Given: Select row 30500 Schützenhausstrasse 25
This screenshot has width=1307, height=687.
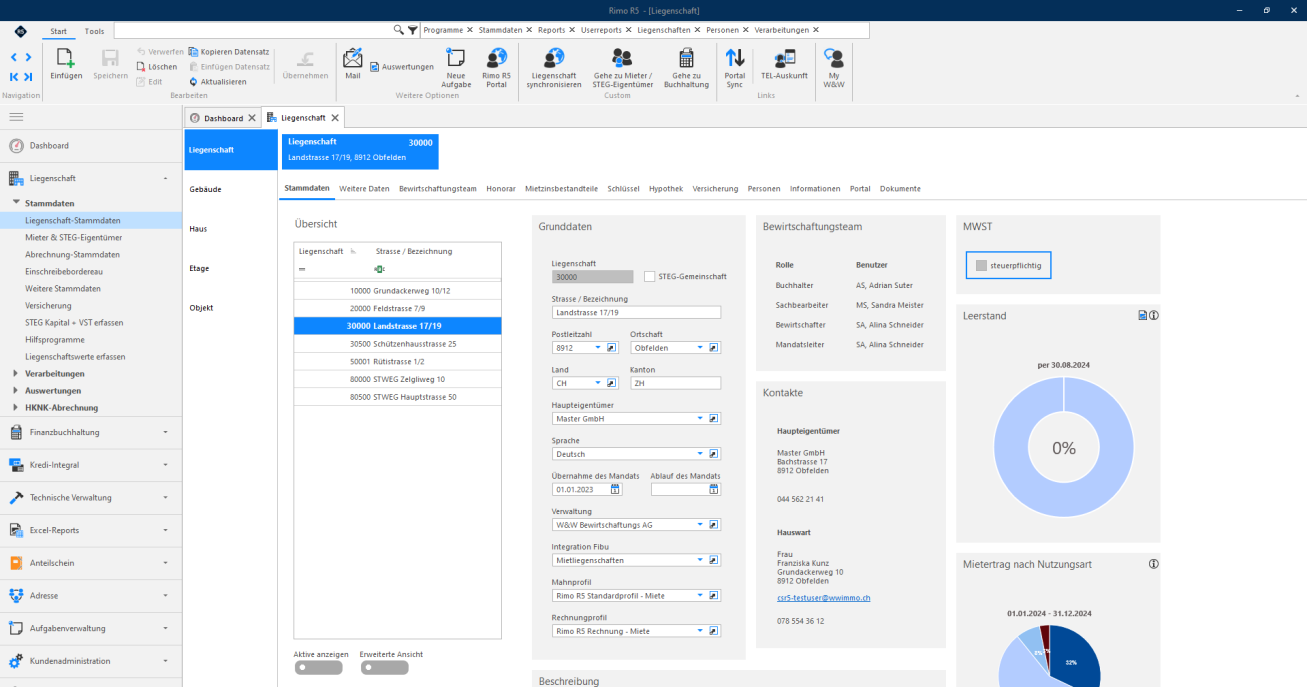Looking at the screenshot, I should click(x=397, y=343).
